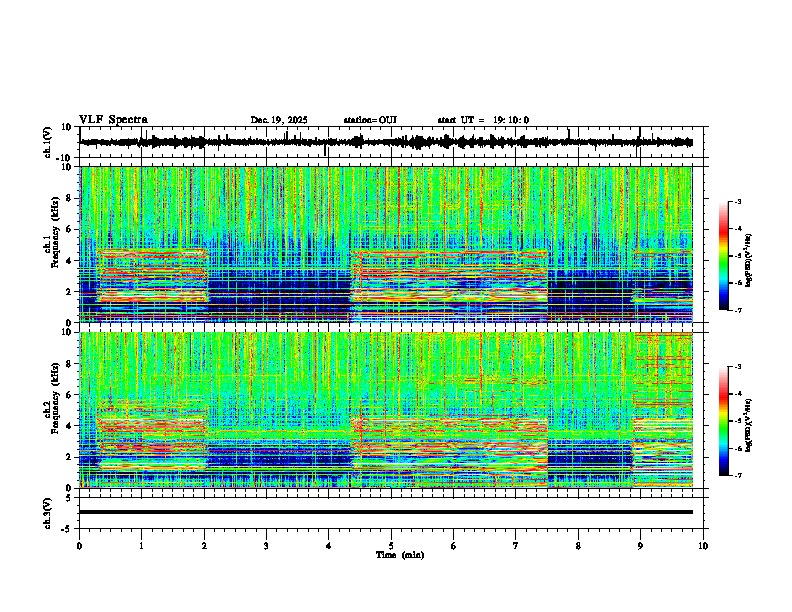The height and width of the screenshot is (612, 792).
Task: Select the date text "Dec. 19, 2025"
Action: point(279,120)
